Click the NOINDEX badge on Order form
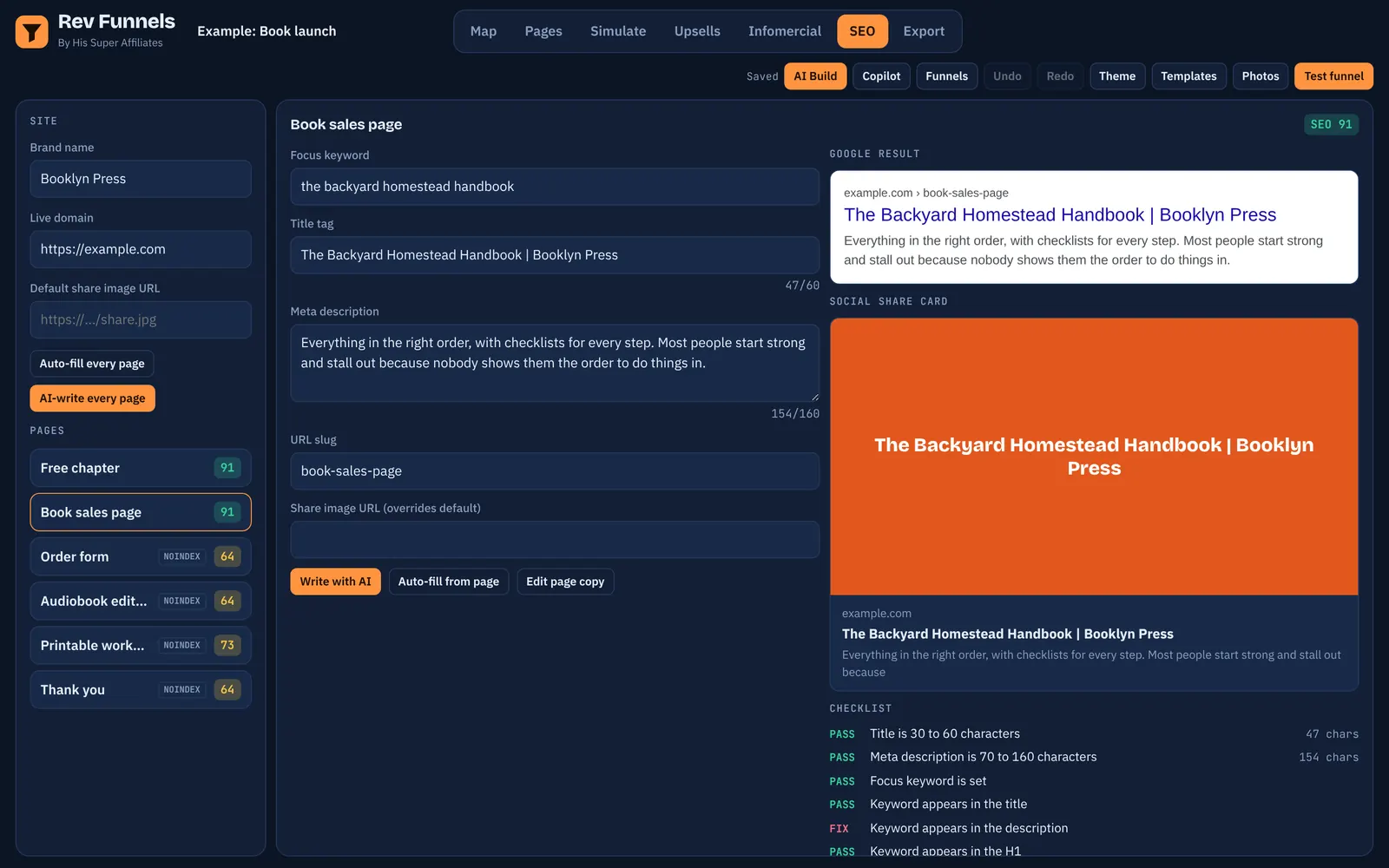 (182, 556)
